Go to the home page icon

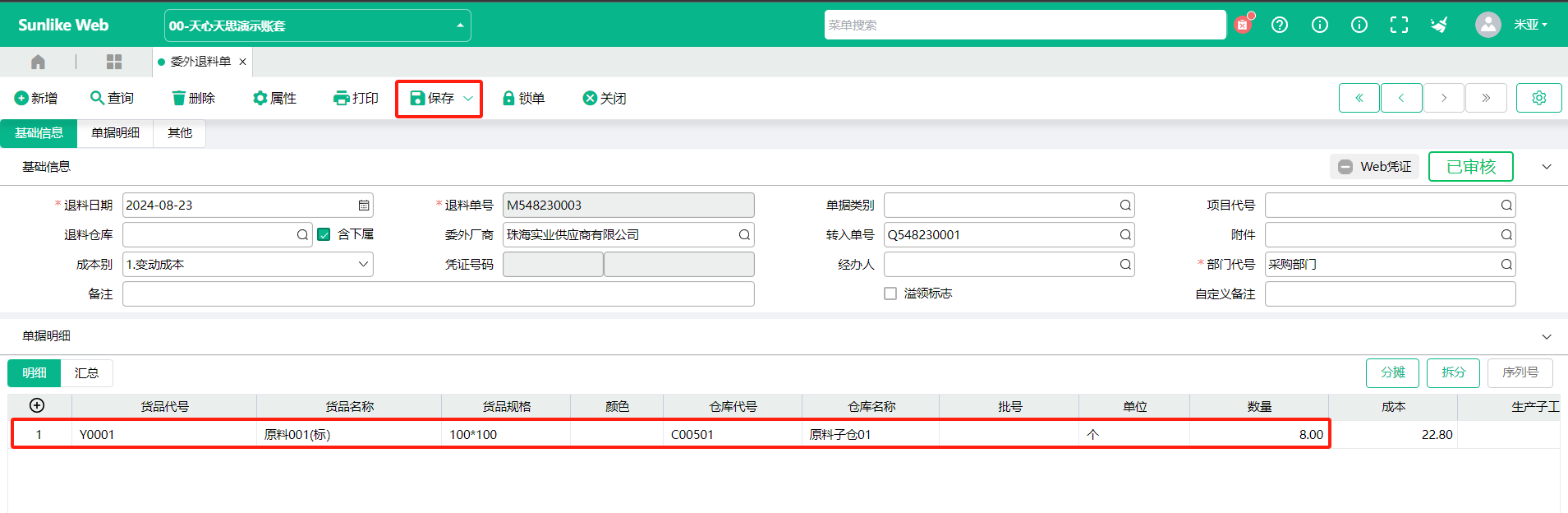coord(38,62)
